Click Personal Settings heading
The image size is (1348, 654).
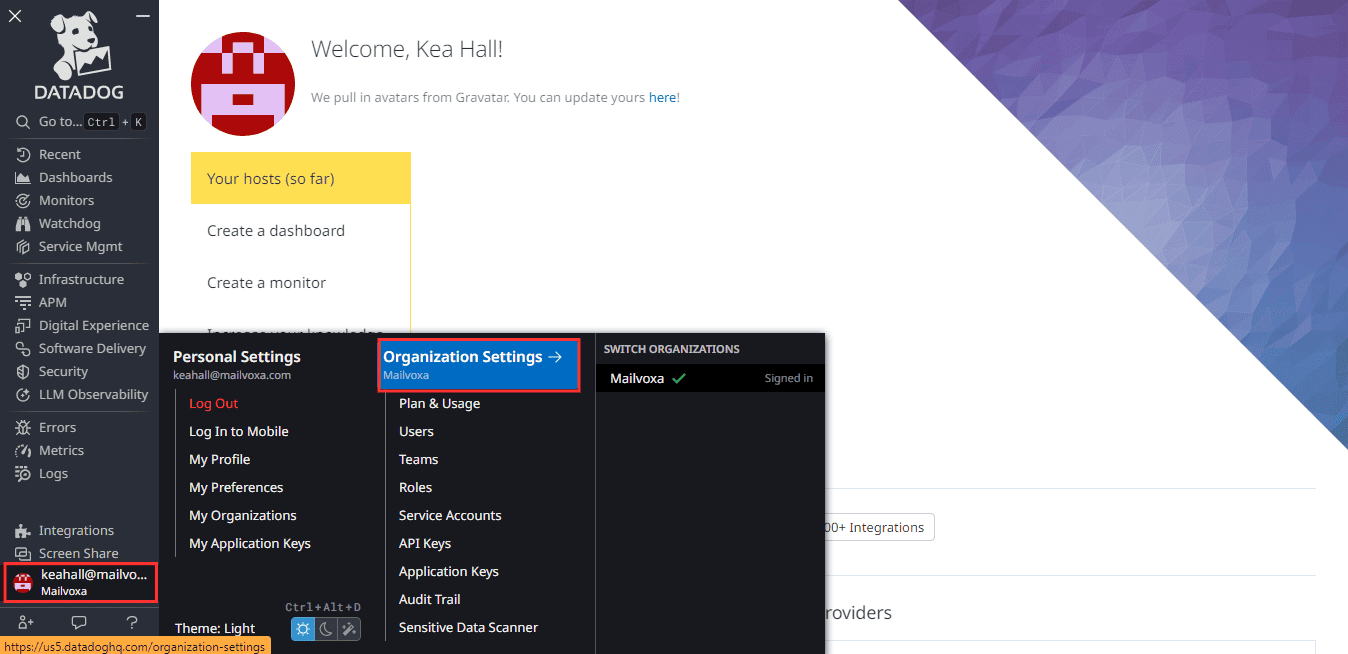[237, 357]
